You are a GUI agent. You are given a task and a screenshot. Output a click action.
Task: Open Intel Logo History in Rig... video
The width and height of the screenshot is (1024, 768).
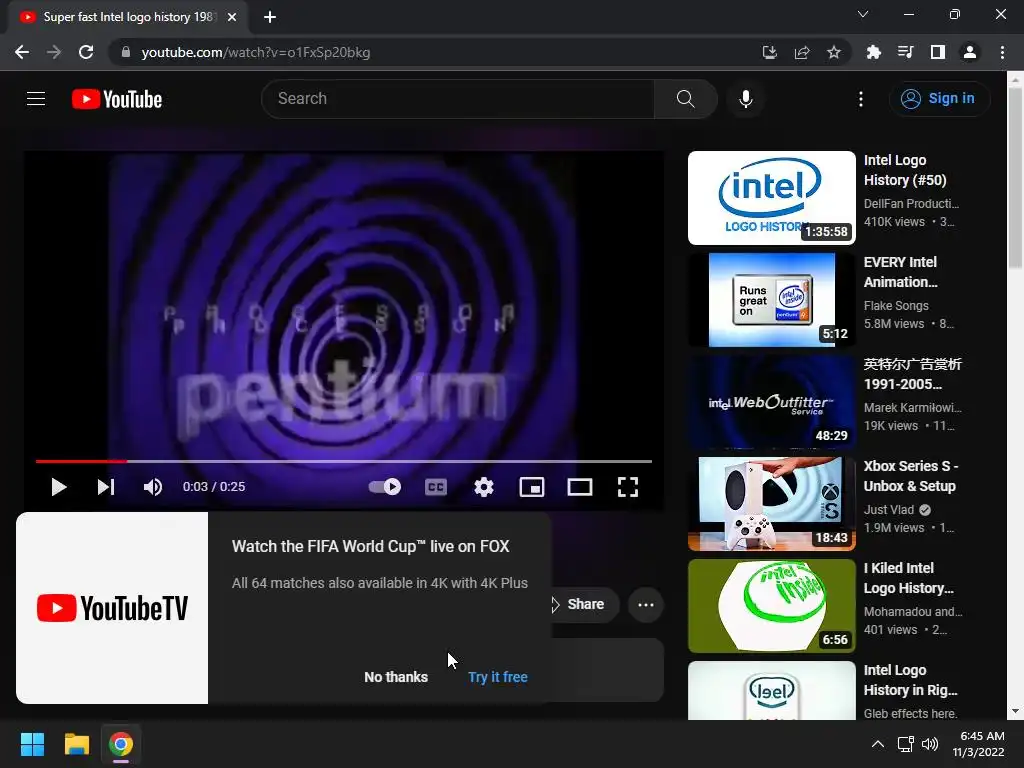[911, 680]
